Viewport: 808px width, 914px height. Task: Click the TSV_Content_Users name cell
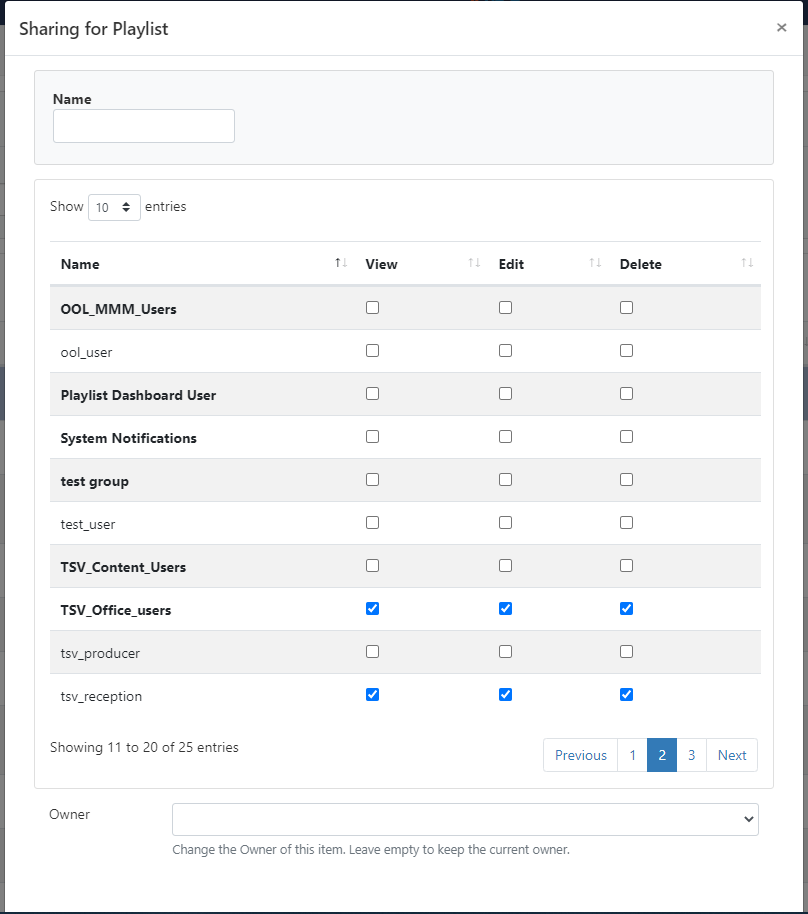tap(123, 567)
